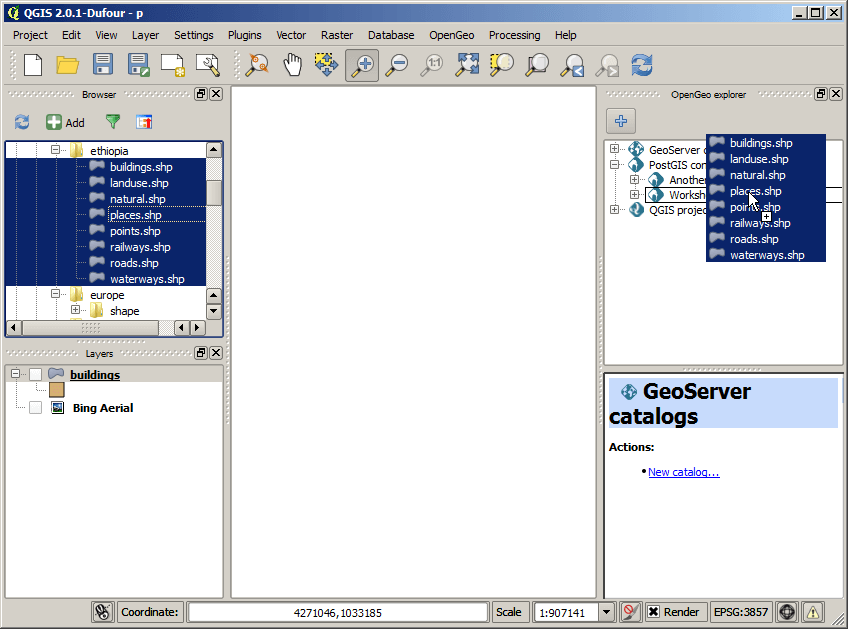Select the Pan Map hand tool
The height and width of the screenshot is (629, 848).
tap(292, 65)
